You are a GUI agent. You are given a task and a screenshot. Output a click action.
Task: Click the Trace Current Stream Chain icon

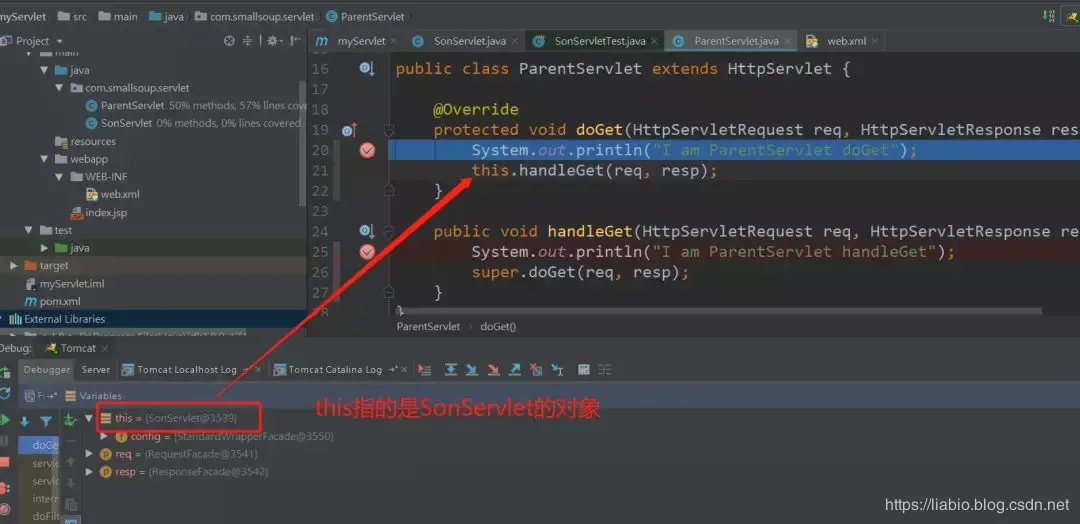tap(605, 370)
